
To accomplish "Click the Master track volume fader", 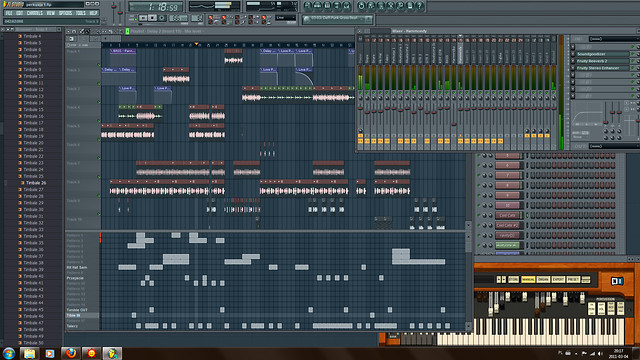I will tap(360, 109).
